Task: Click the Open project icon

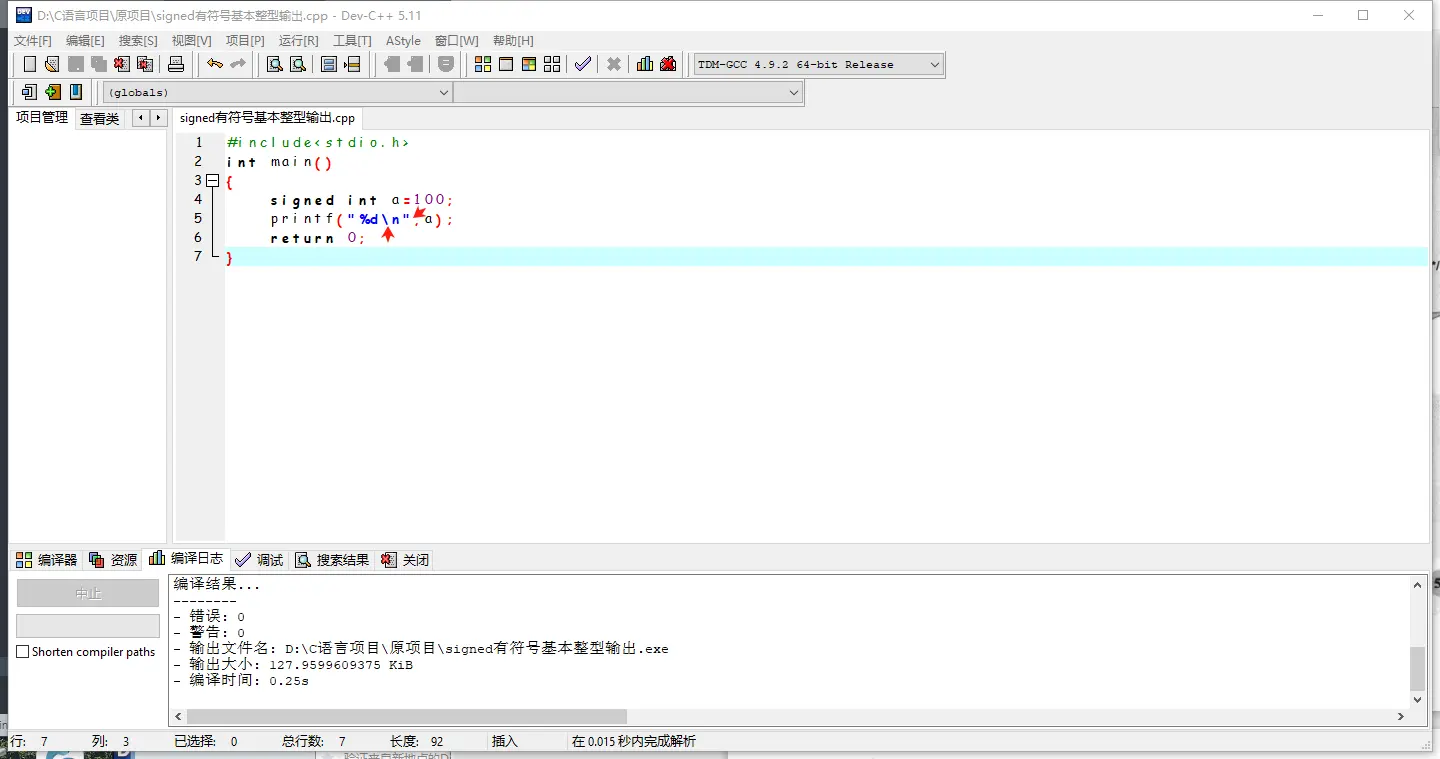Action: pyautogui.click(x=51, y=63)
